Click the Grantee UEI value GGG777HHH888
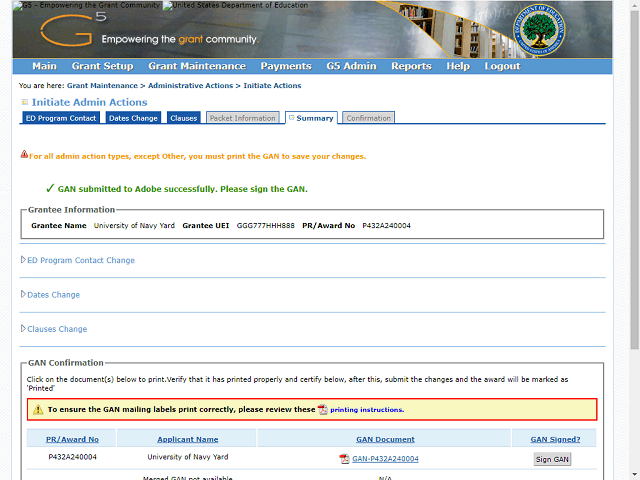Viewport: 640px width, 480px height. click(266, 225)
